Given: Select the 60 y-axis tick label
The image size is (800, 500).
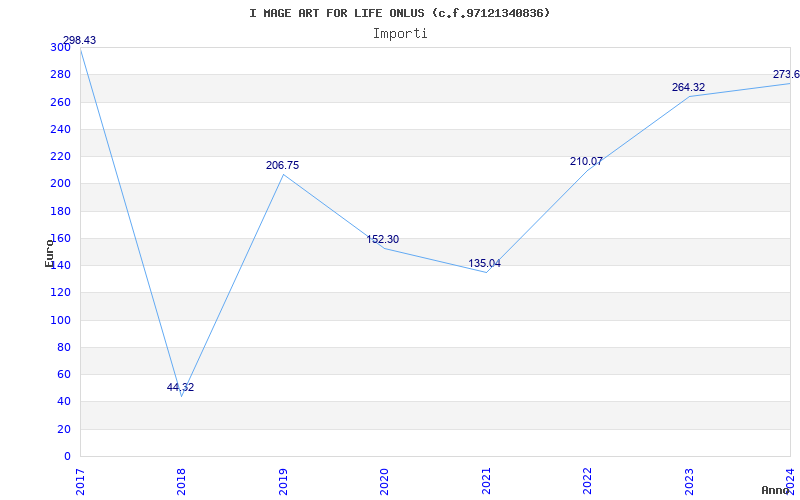Looking at the screenshot, I should click(64, 374).
